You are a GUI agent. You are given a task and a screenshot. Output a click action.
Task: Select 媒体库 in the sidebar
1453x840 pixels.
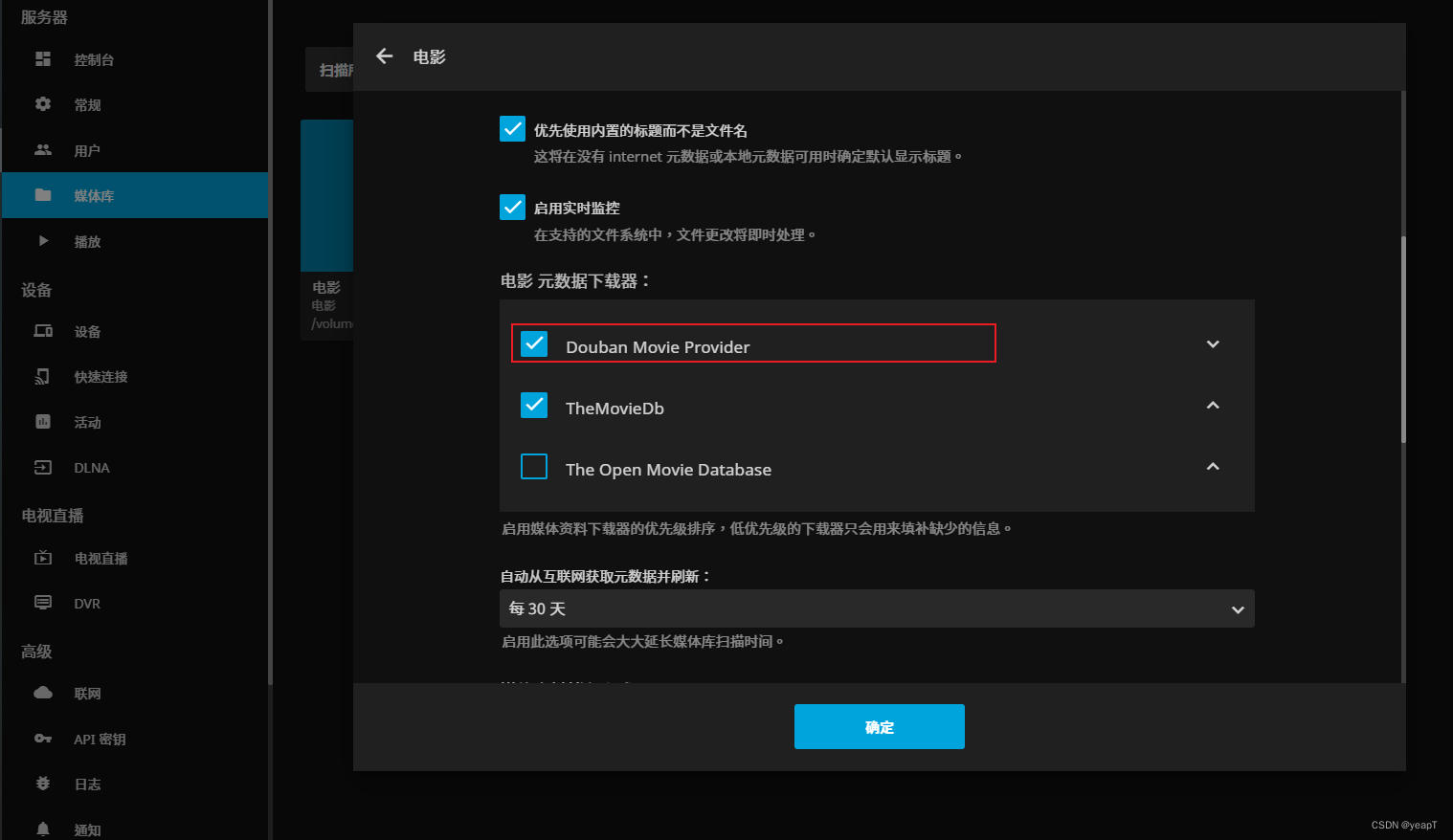coord(135,195)
